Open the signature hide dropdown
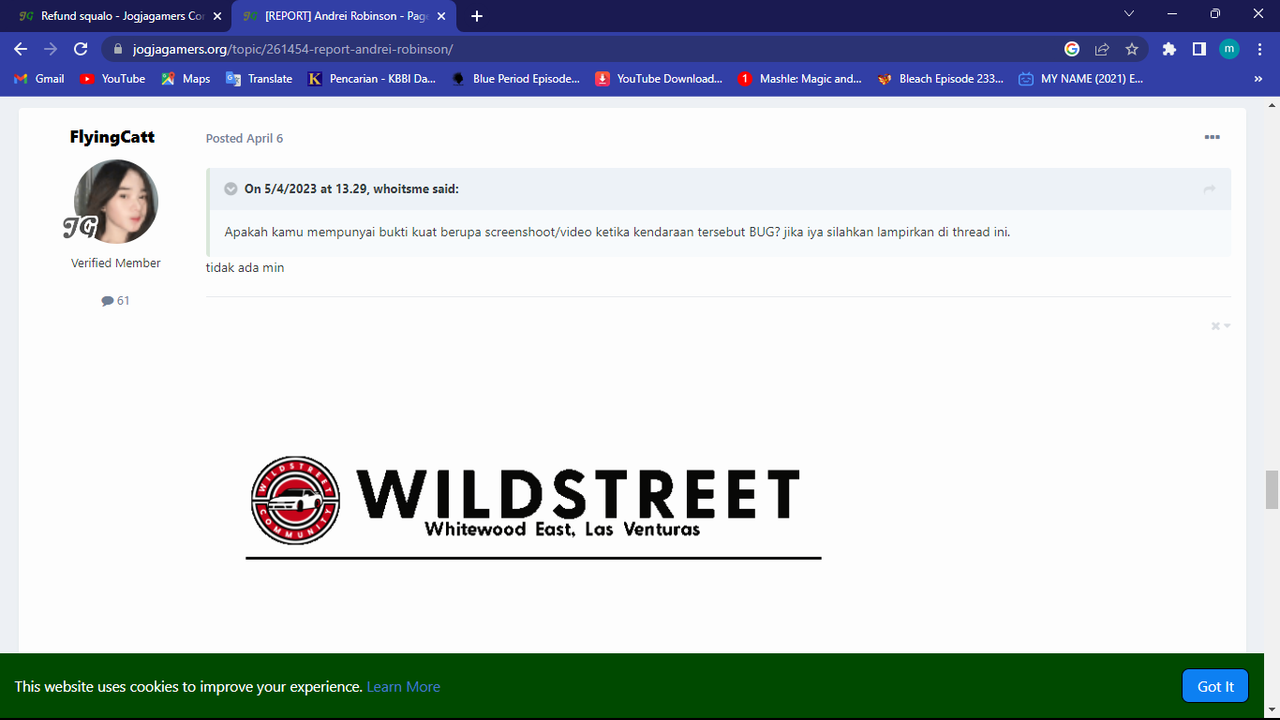This screenshot has width=1280, height=720. click(1220, 326)
